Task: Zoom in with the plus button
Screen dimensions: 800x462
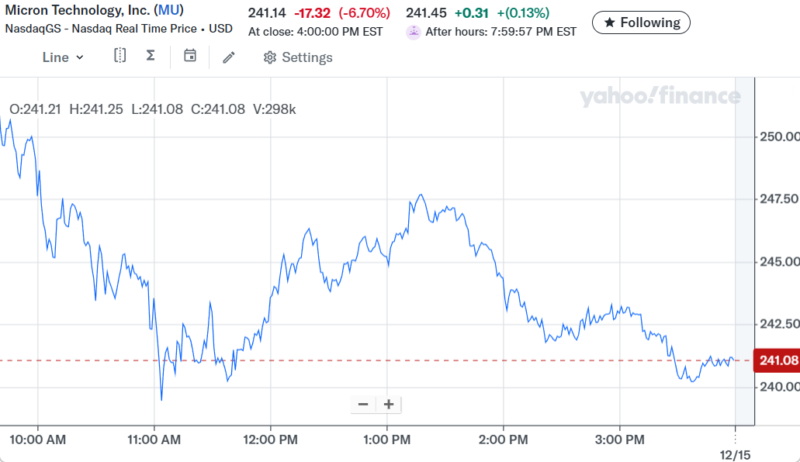Action: click(x=388, y=405)
